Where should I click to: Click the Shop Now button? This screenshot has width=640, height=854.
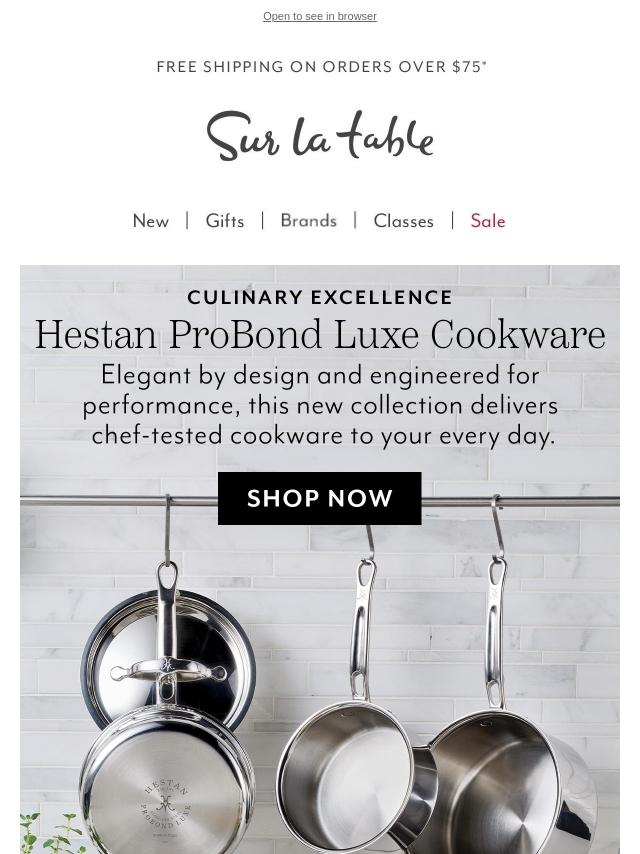[320, 498]
